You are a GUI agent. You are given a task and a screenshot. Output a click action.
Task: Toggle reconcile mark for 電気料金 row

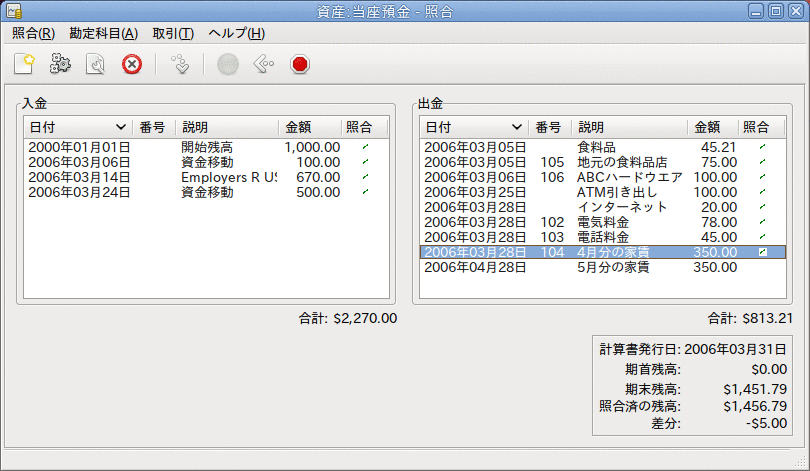tap(762, 222)
